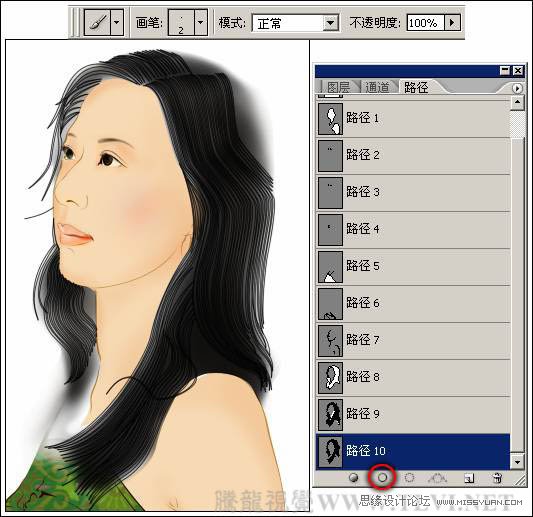Make work path from selection icon

437,478
